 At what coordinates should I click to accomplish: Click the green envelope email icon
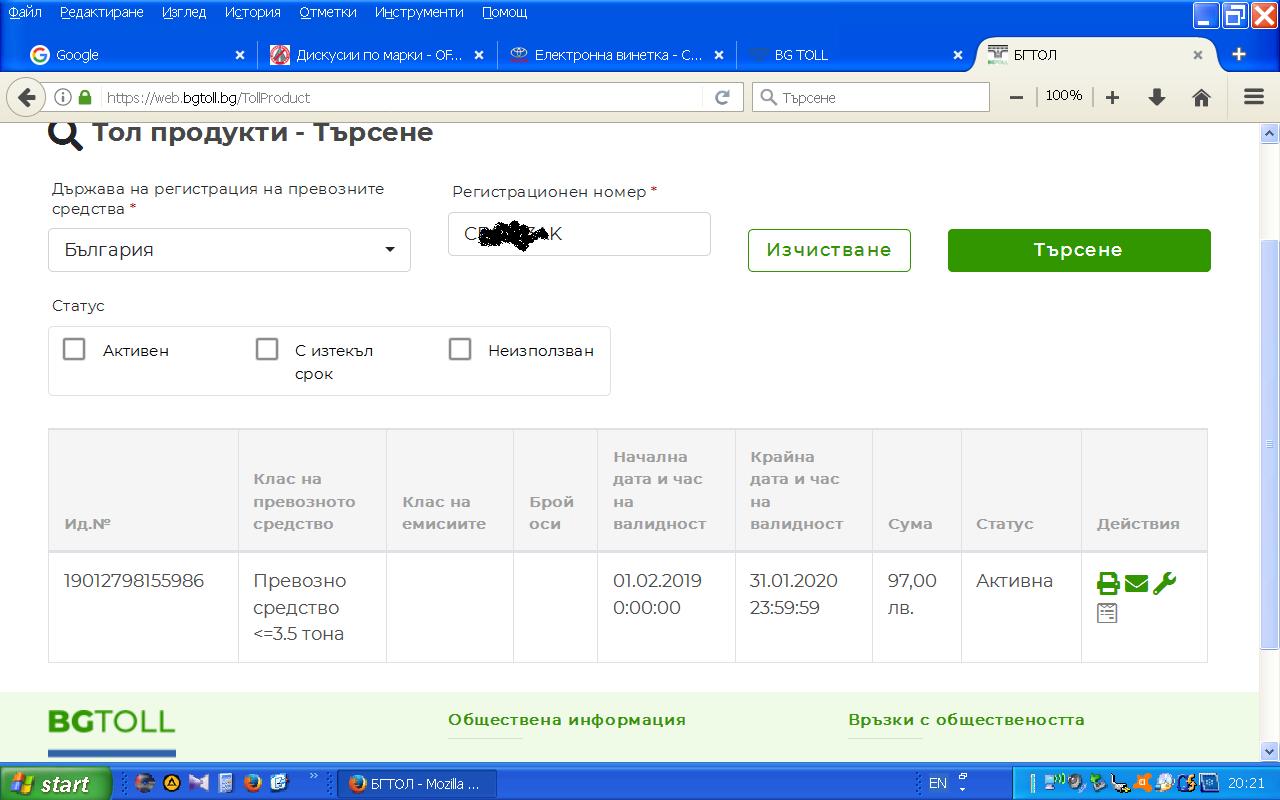(x=1136, y=584)
